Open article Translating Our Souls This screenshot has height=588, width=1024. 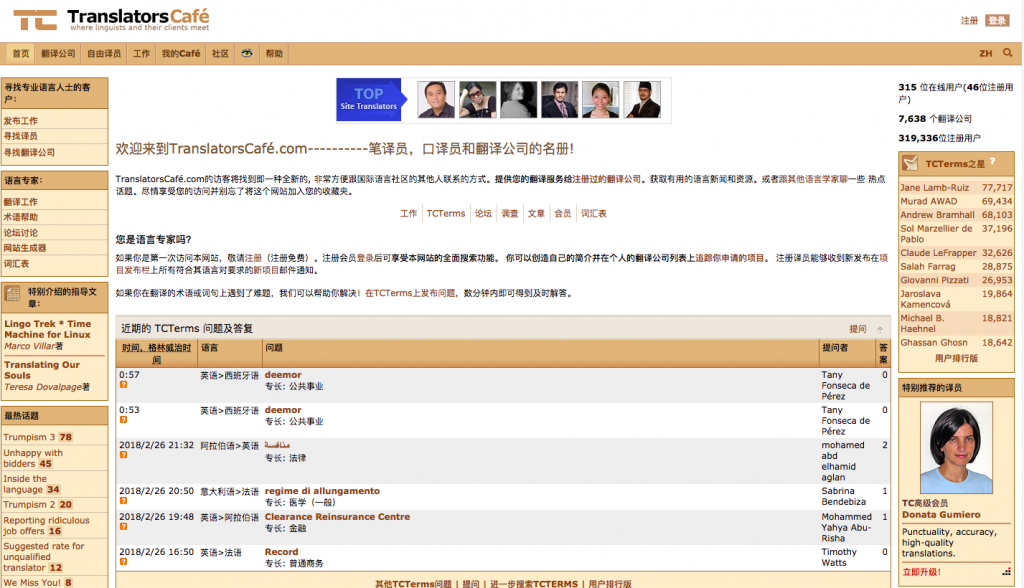pyautogui.click(x=42, y=370)
